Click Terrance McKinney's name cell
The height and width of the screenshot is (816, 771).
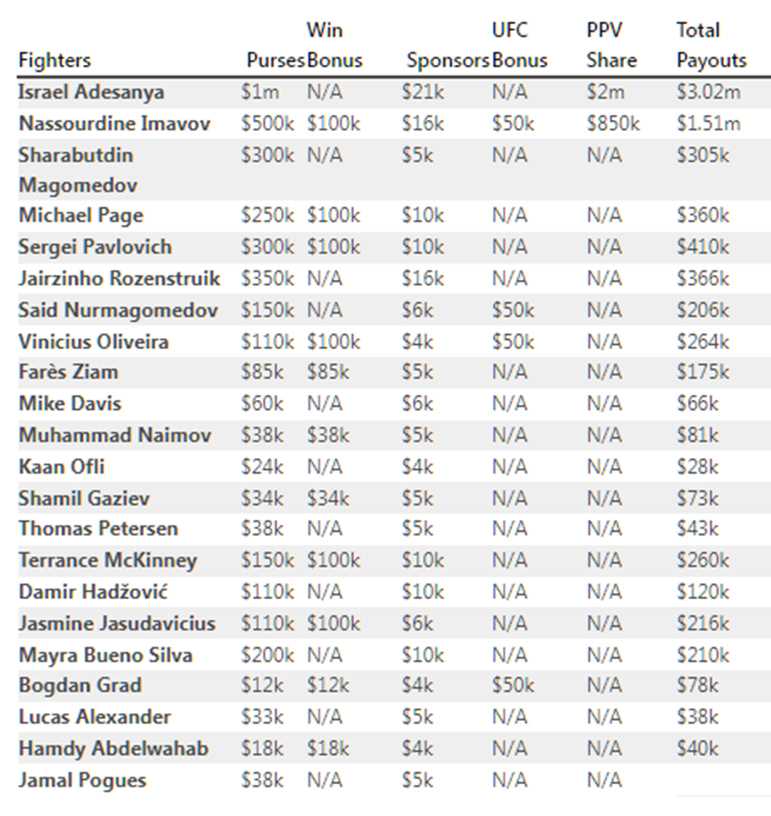coord(107,560)
